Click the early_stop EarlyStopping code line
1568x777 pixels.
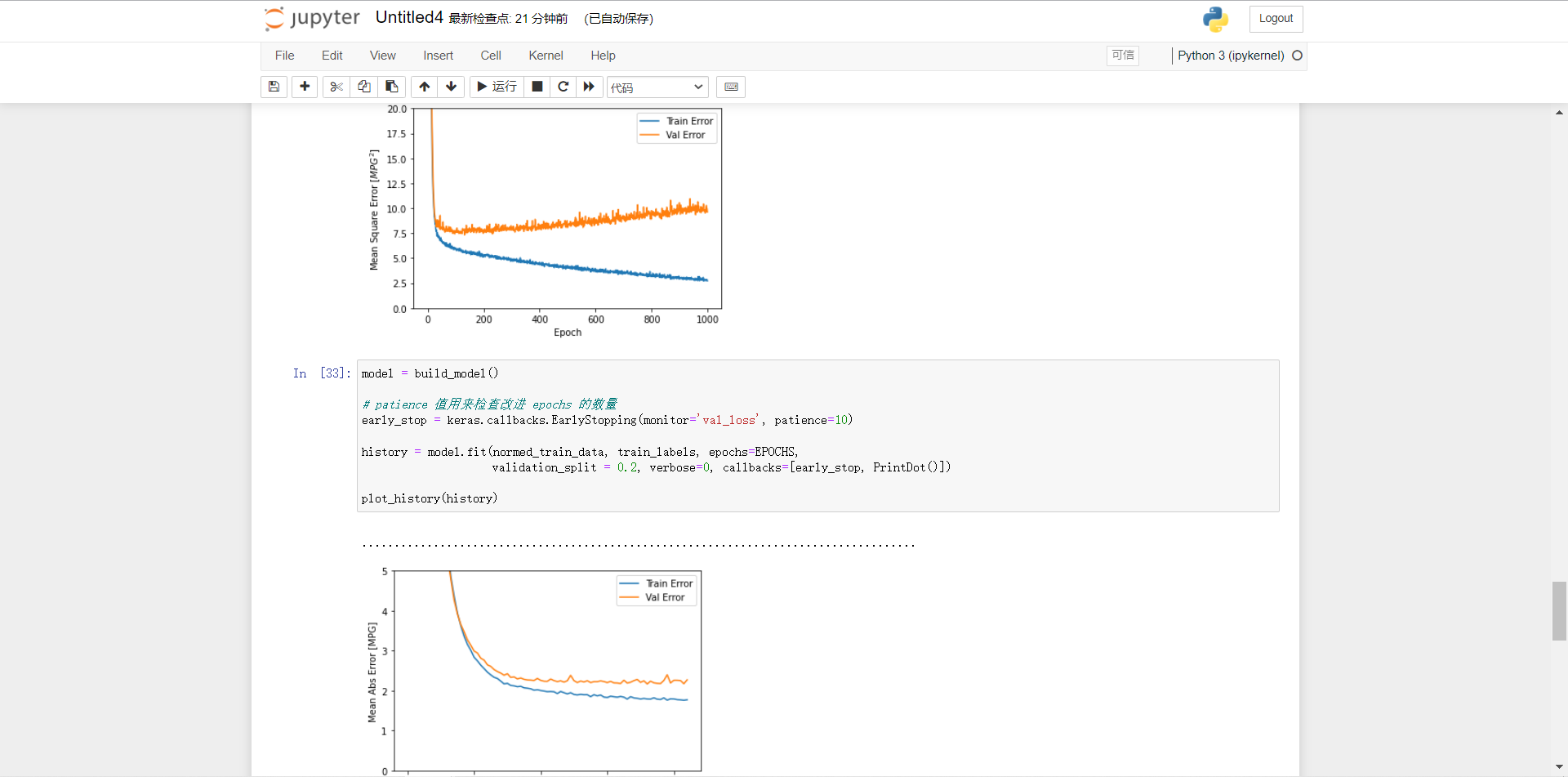click(607, 420)
